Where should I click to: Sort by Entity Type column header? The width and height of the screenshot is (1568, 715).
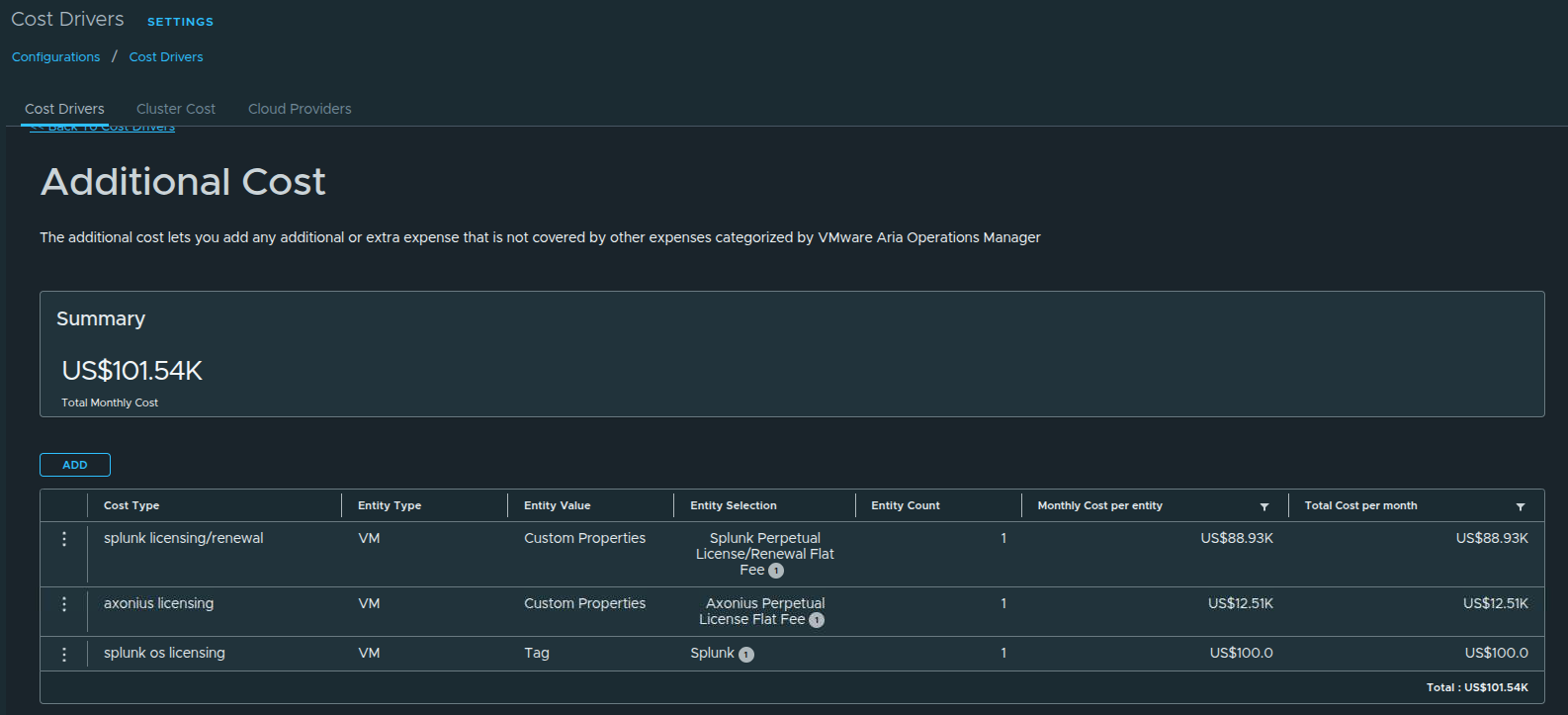click(390, 505)
